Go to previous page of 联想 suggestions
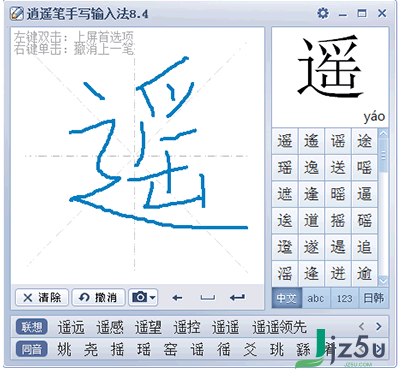 click(x=362, y=326)
